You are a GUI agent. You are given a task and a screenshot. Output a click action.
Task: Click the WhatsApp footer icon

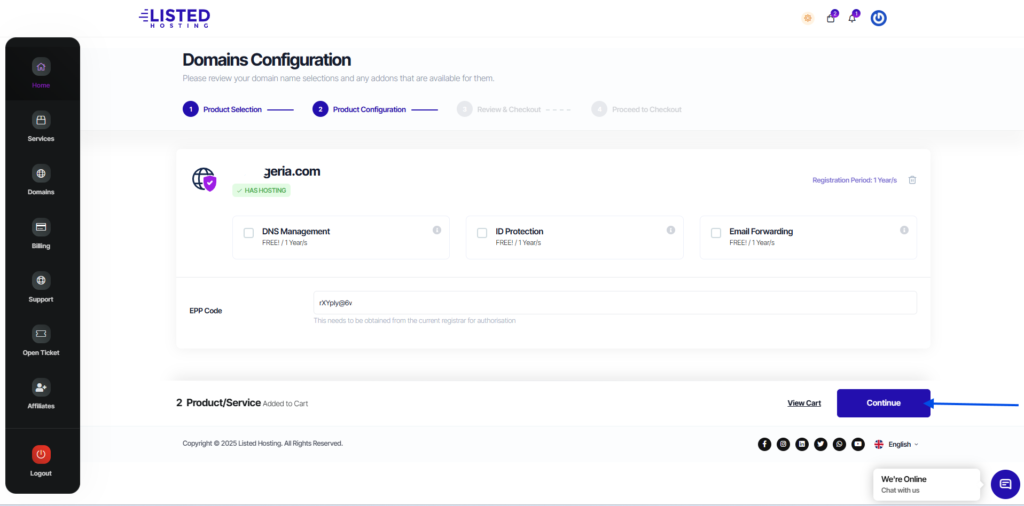click(x=839, y=444)
